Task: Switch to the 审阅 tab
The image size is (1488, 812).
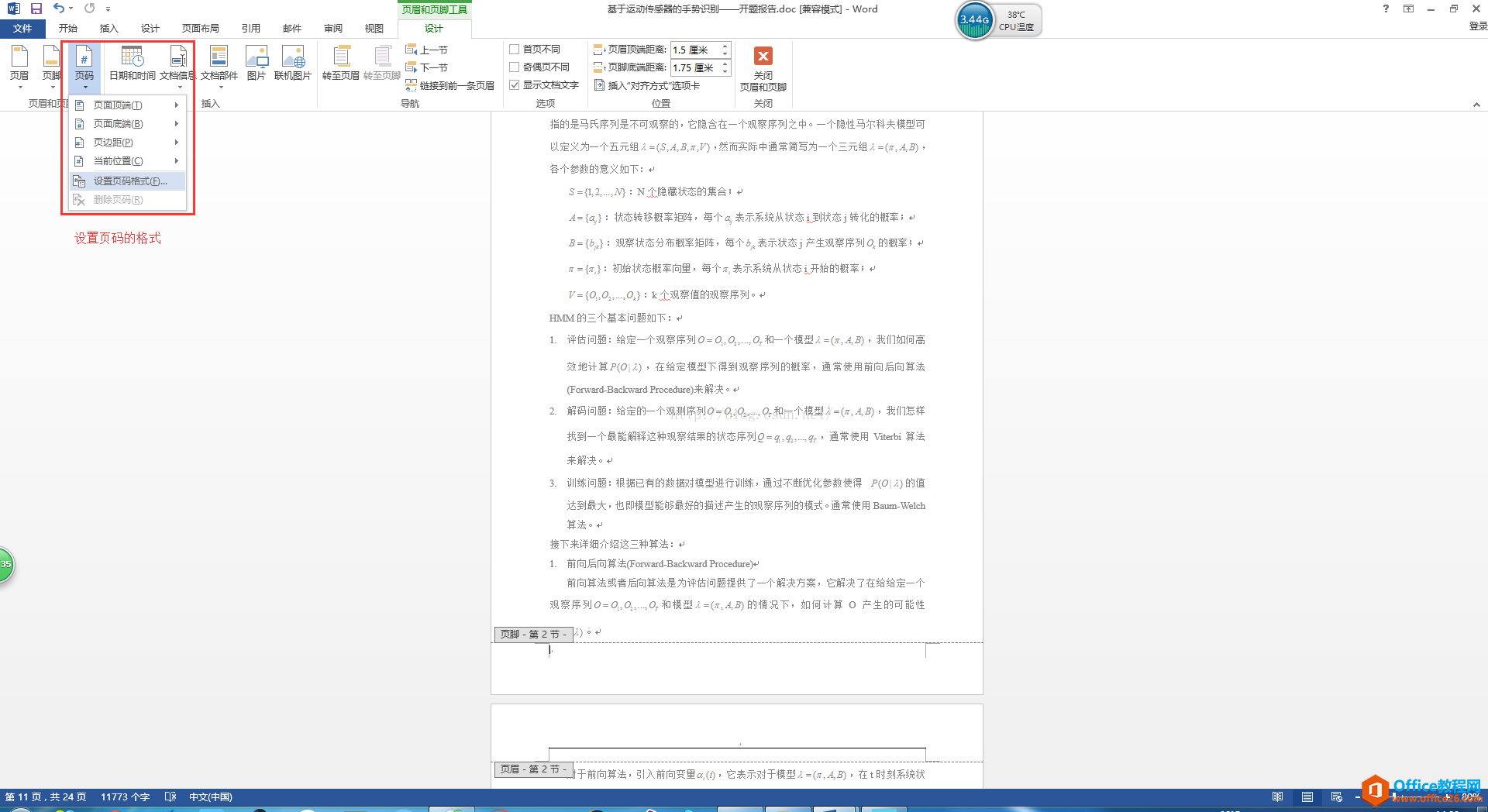Action: [x=333, y=29]
